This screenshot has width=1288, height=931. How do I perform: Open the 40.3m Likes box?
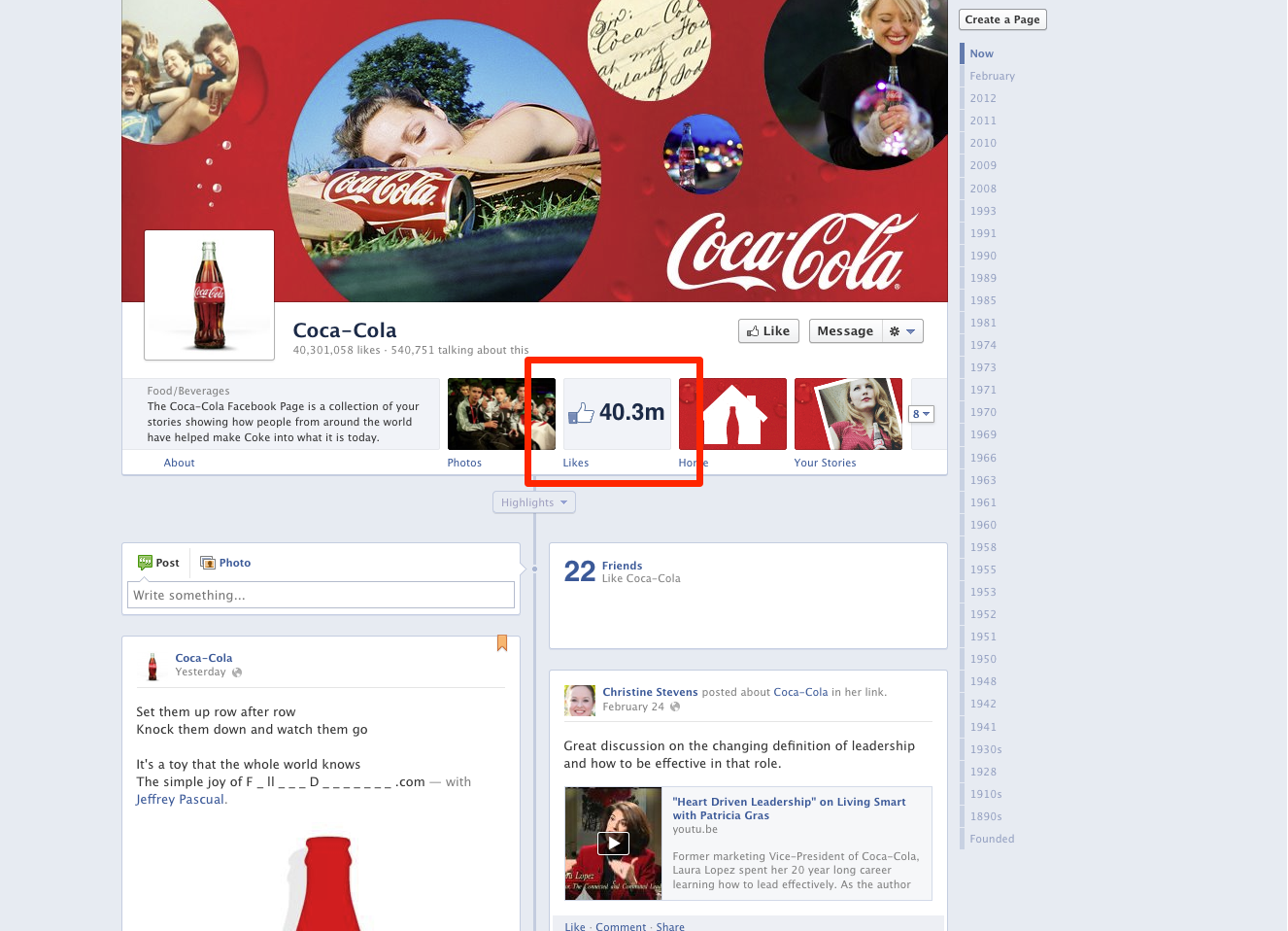[x=617, y=414]
